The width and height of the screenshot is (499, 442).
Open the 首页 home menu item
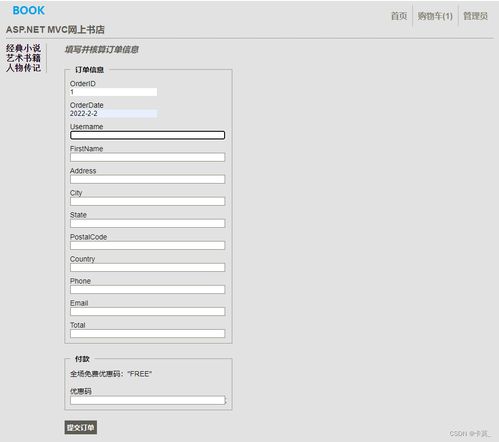click(x=399, y=16)
